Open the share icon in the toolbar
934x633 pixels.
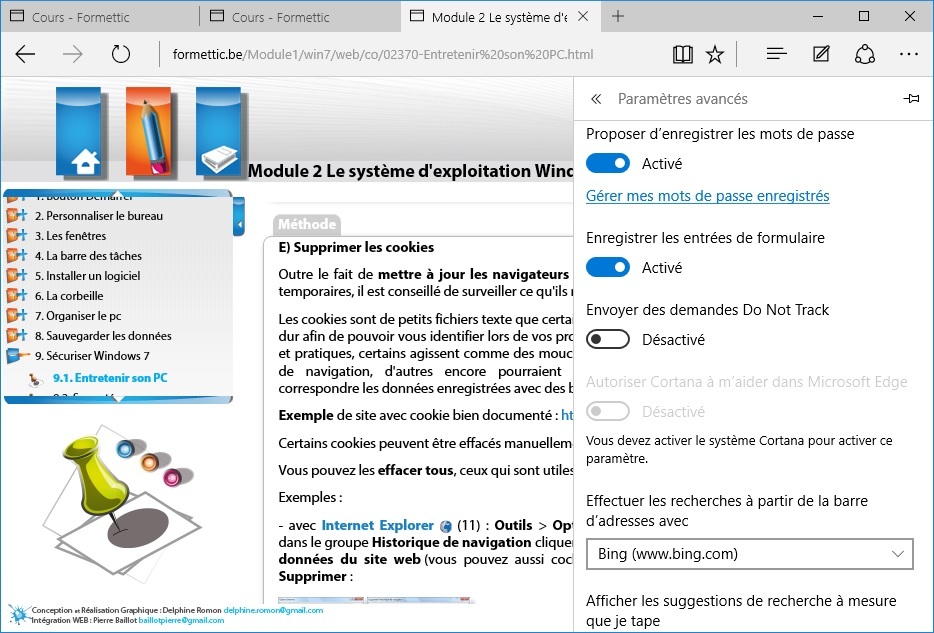point(865,54)
